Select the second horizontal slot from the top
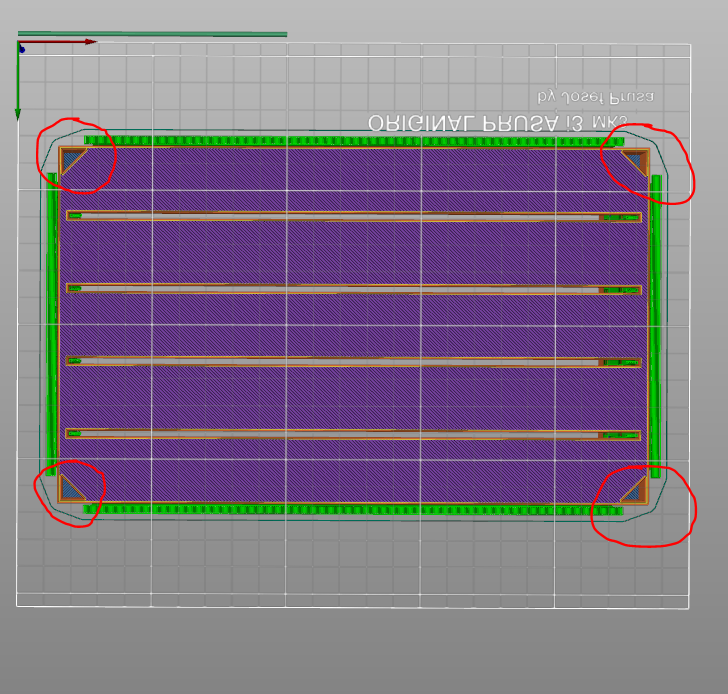 352,289
